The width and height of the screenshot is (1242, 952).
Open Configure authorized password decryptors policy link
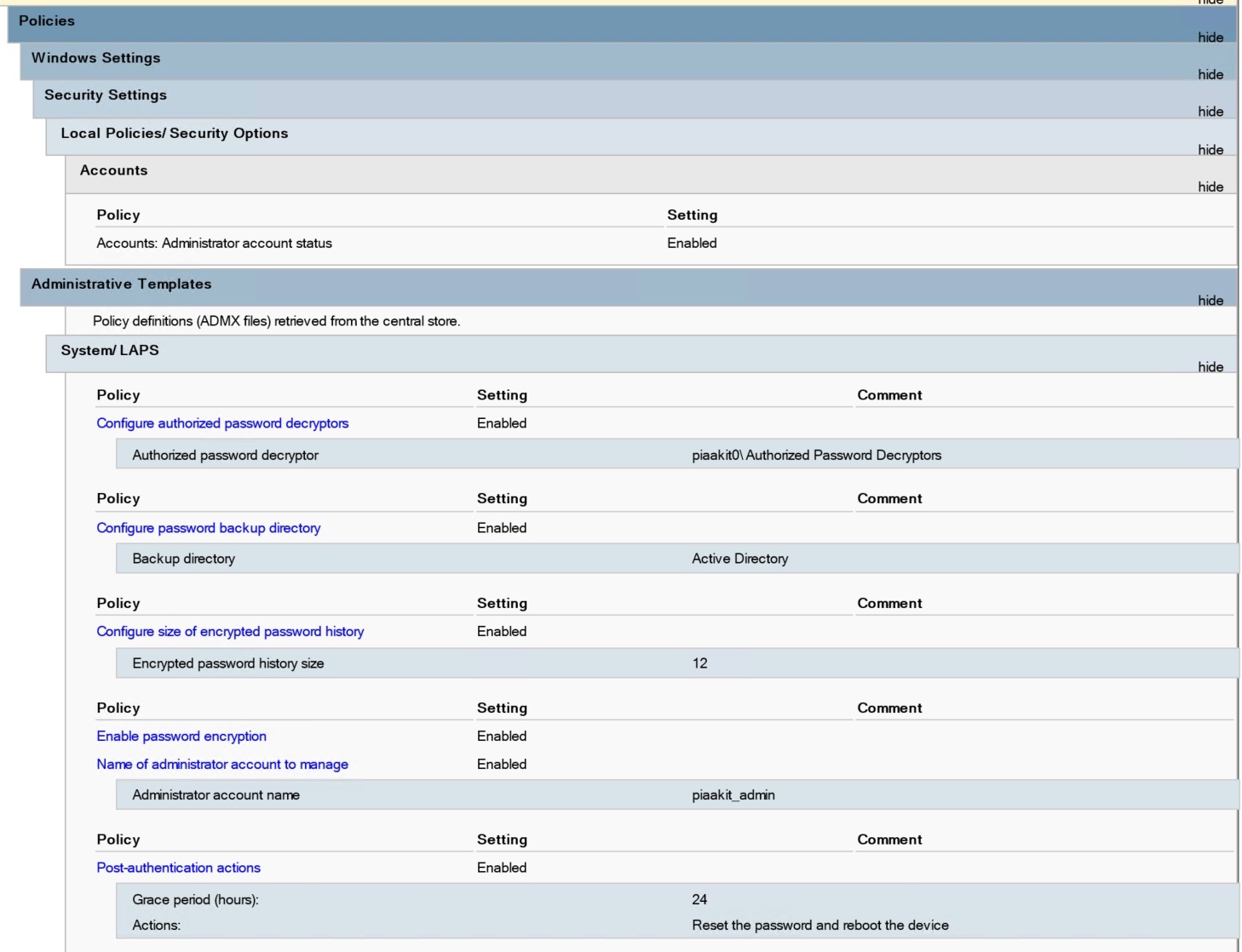(x=222, y=423)
